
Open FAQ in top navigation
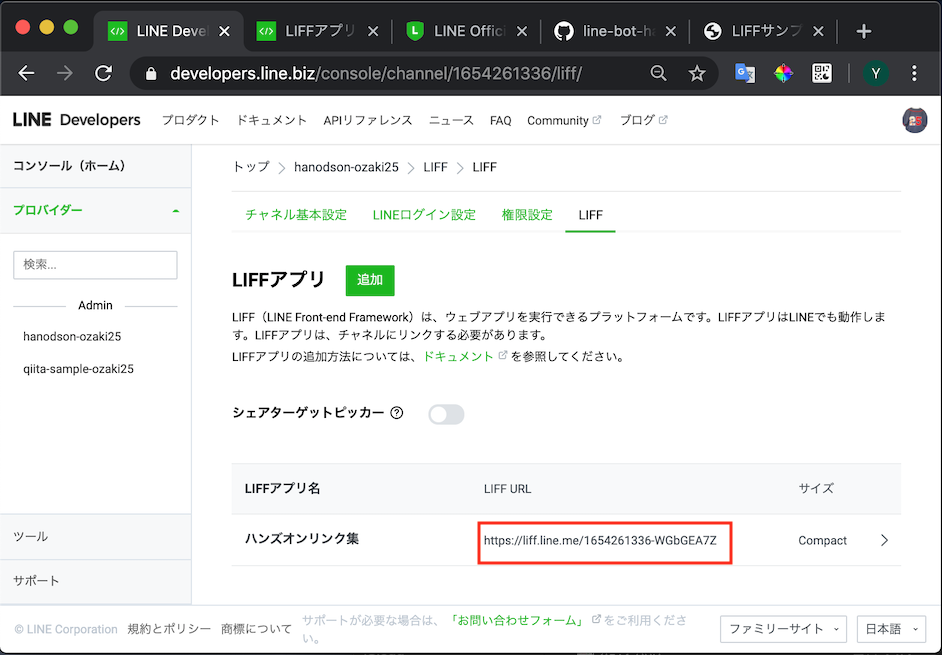tap(500, 121)
